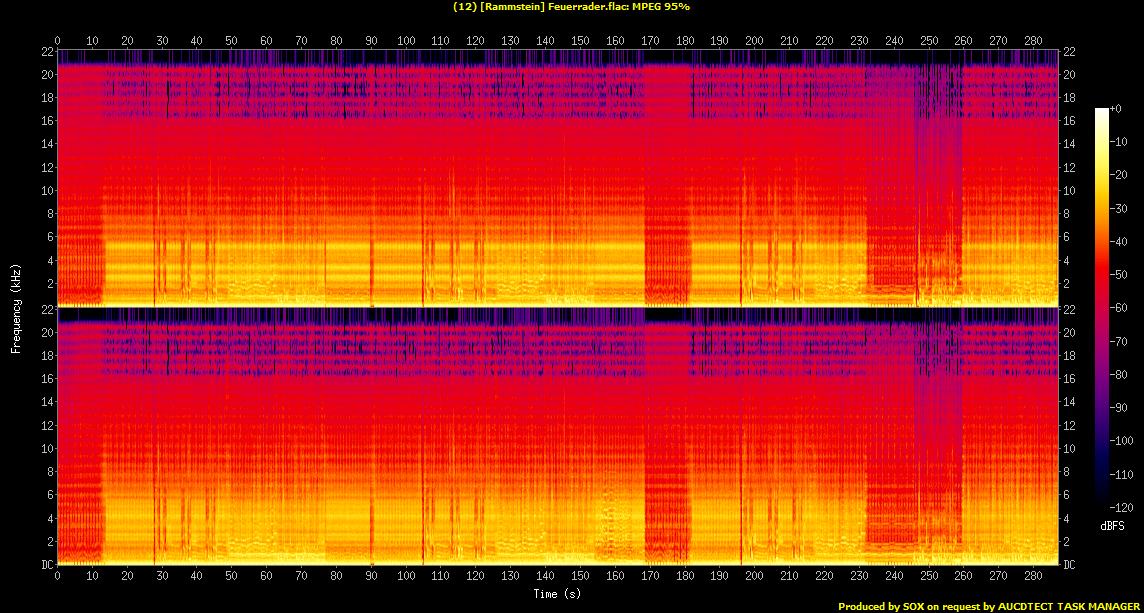Viewport: 1144px width, 613px height.
Task: Select the 90 mark on the bottom time axis
Action: pyautogui.click(x=371, y=576)
